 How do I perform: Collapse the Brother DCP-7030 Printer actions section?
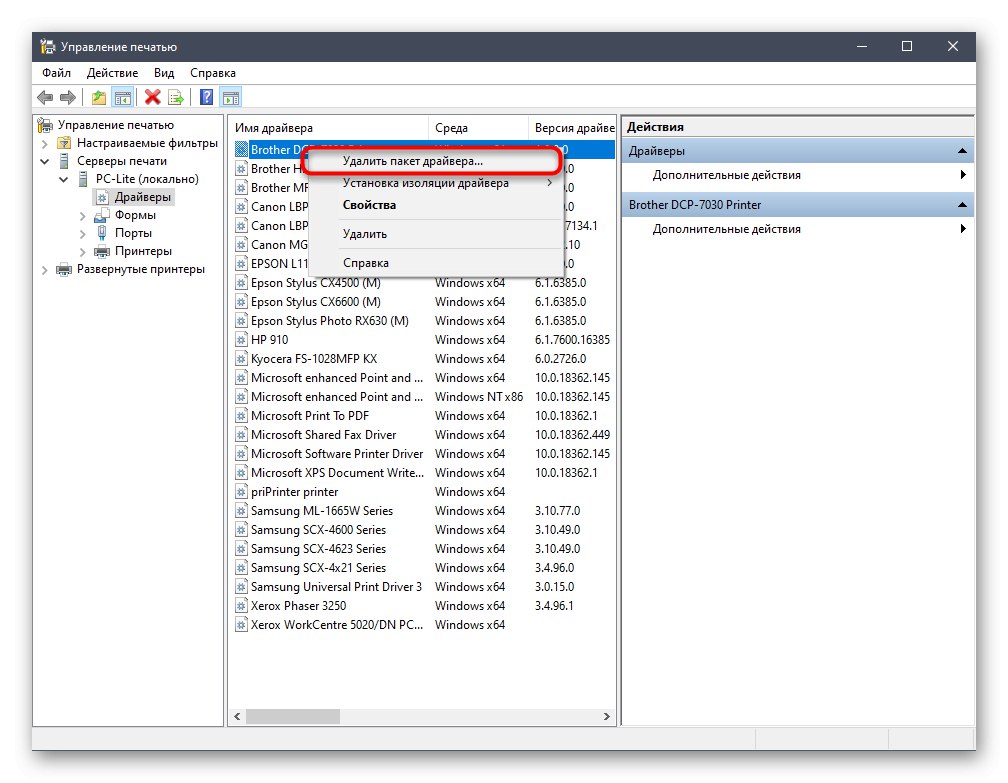click(962, 205)
